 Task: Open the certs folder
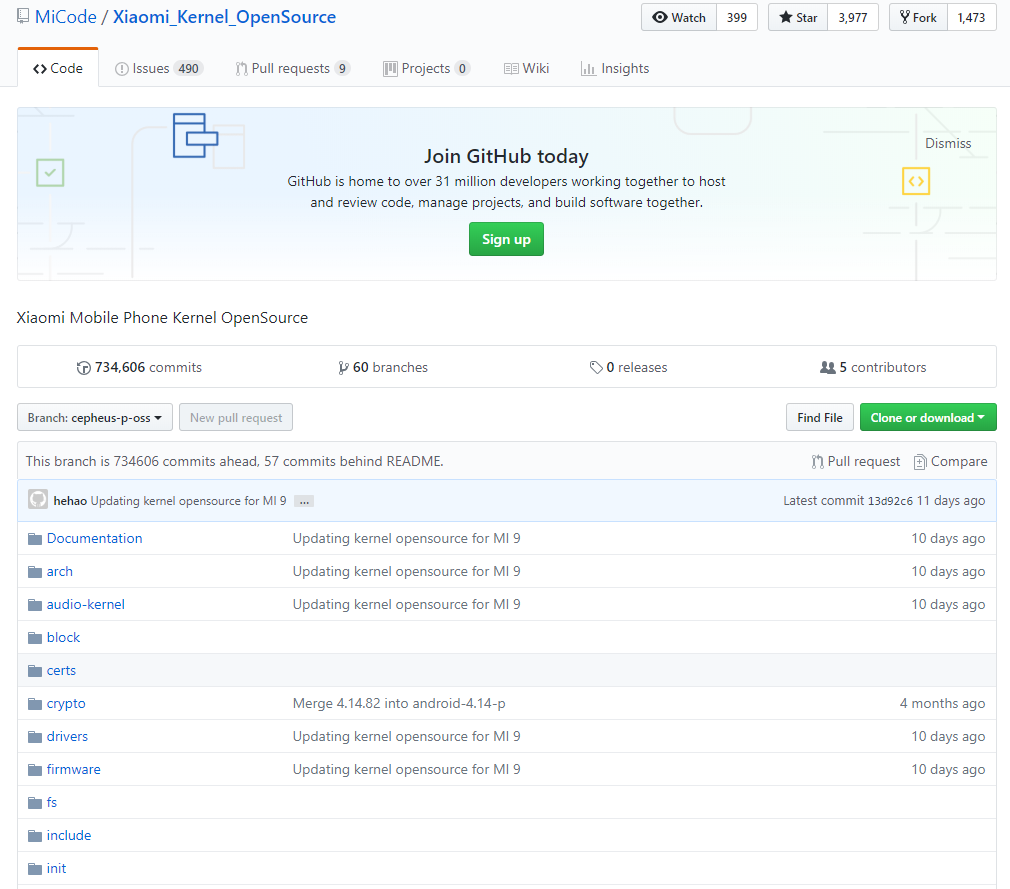click(x=61, y=671)
